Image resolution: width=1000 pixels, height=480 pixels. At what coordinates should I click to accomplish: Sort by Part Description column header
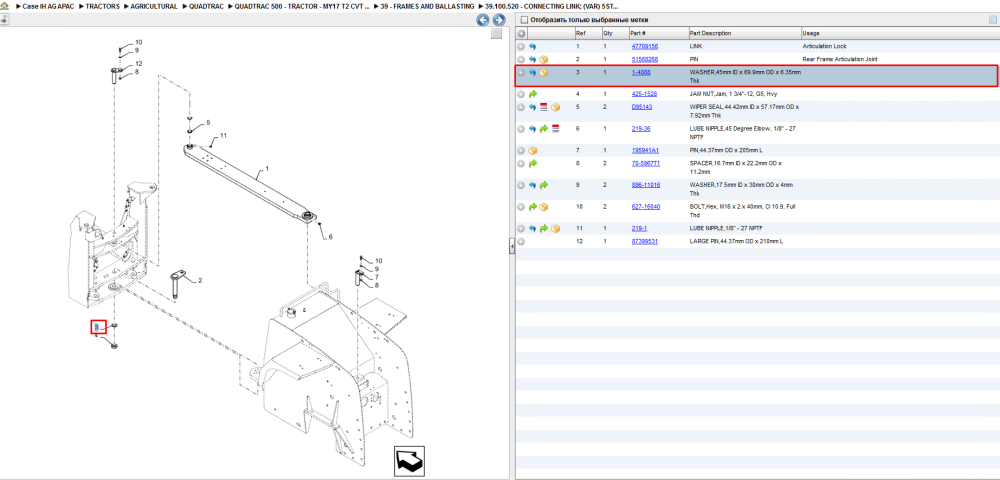pyautogui.click(x=744, y=33)
